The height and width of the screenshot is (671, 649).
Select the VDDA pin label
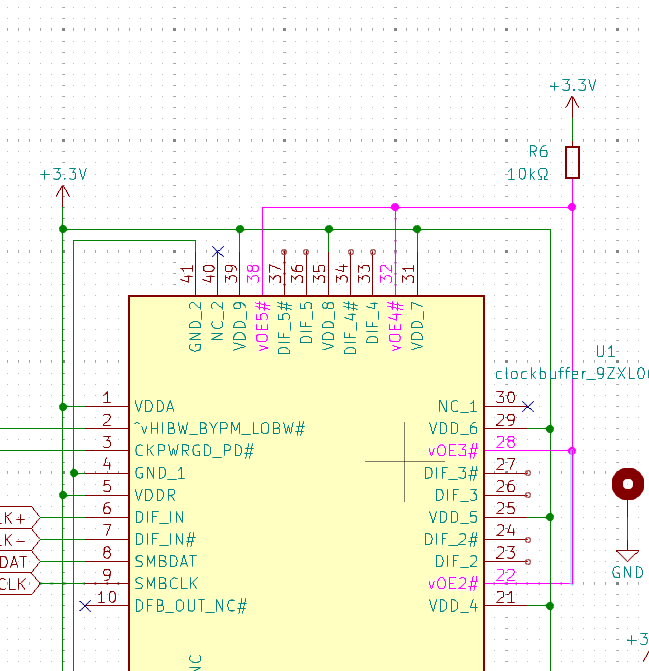tap(154, 407)
